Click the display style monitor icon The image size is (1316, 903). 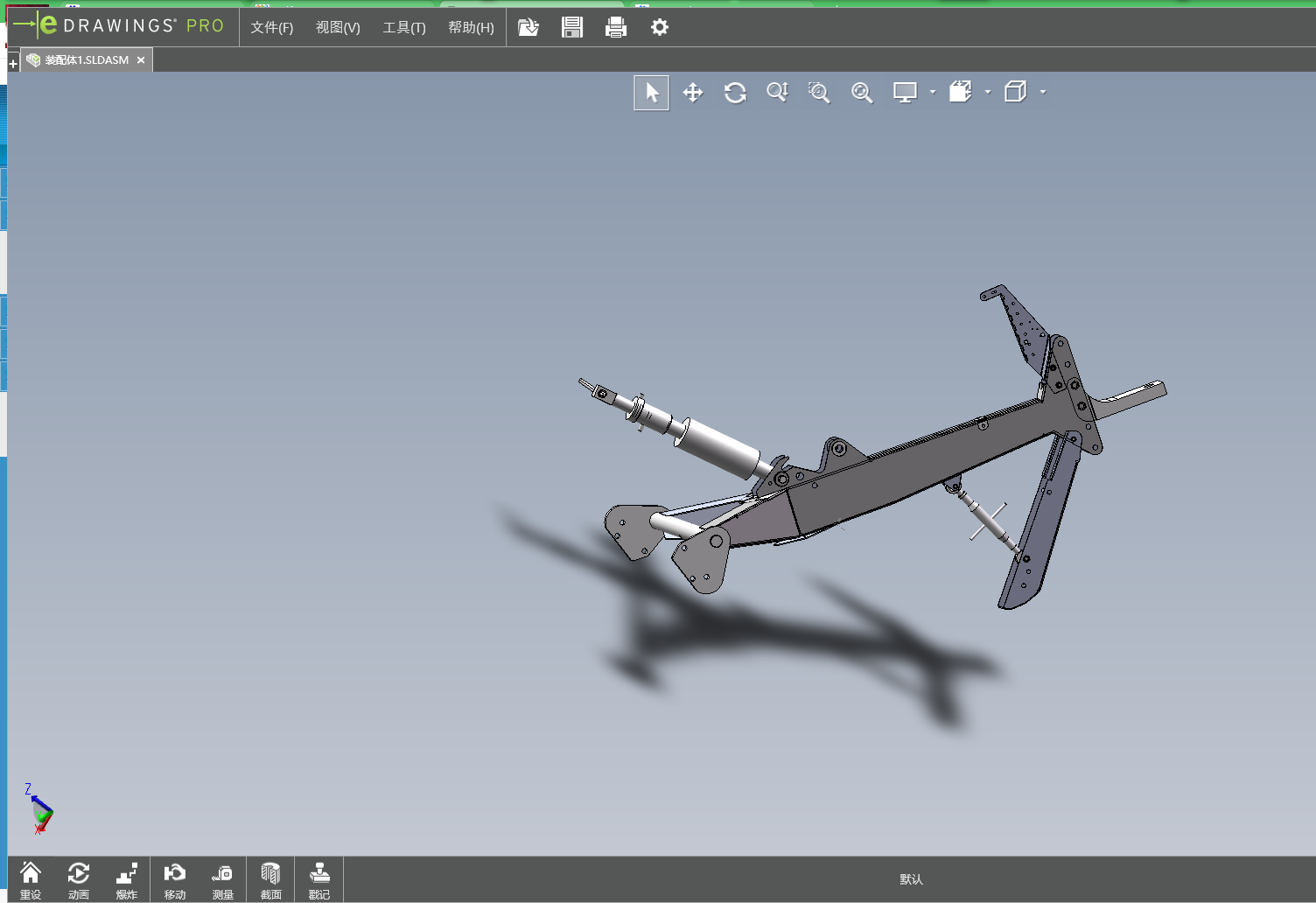pyautogui.click(x=905, y=92)
